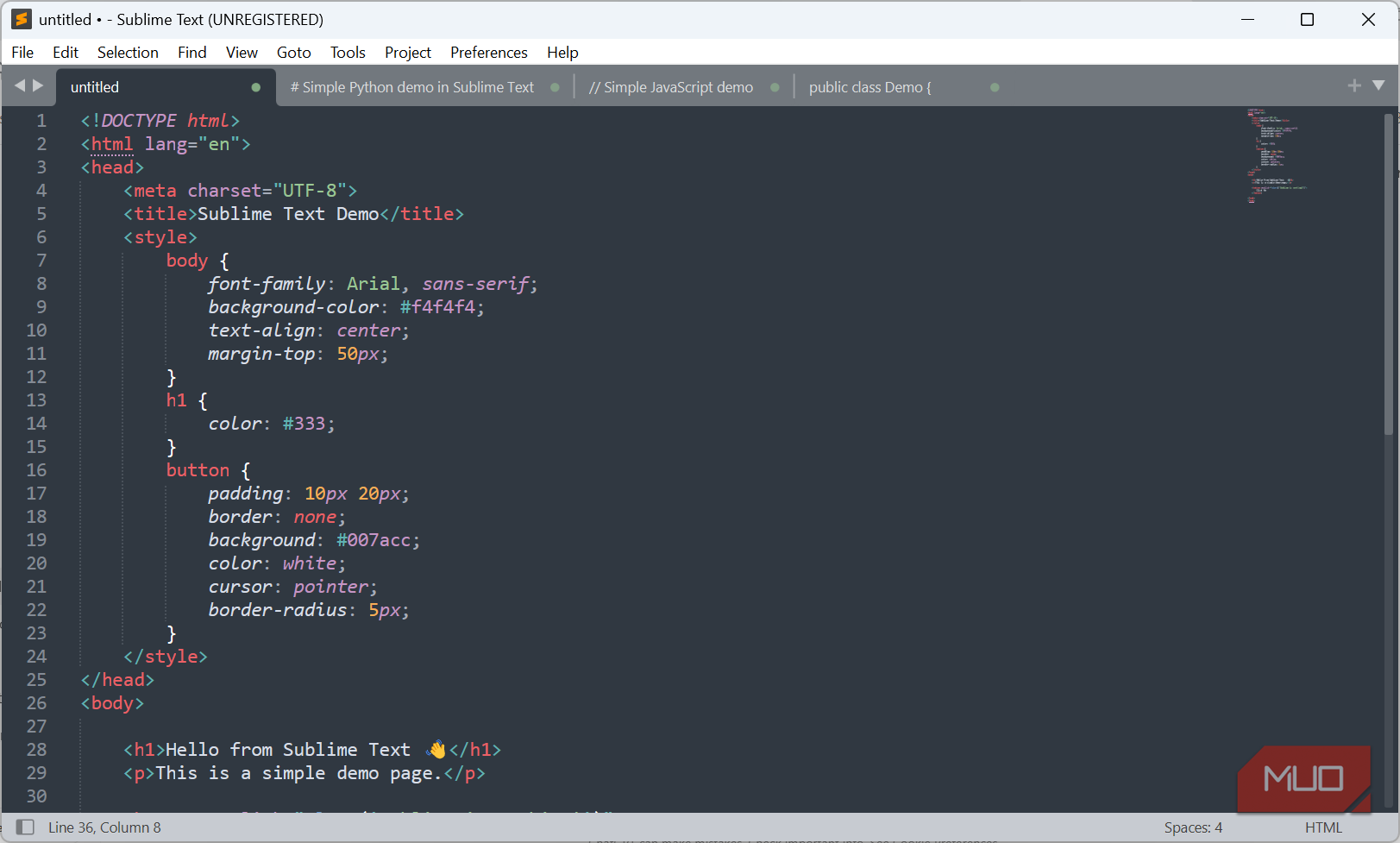Open the Spaces: 4 indentation menu
The image size is (1400, 843).
click(x=1193, y=827)
